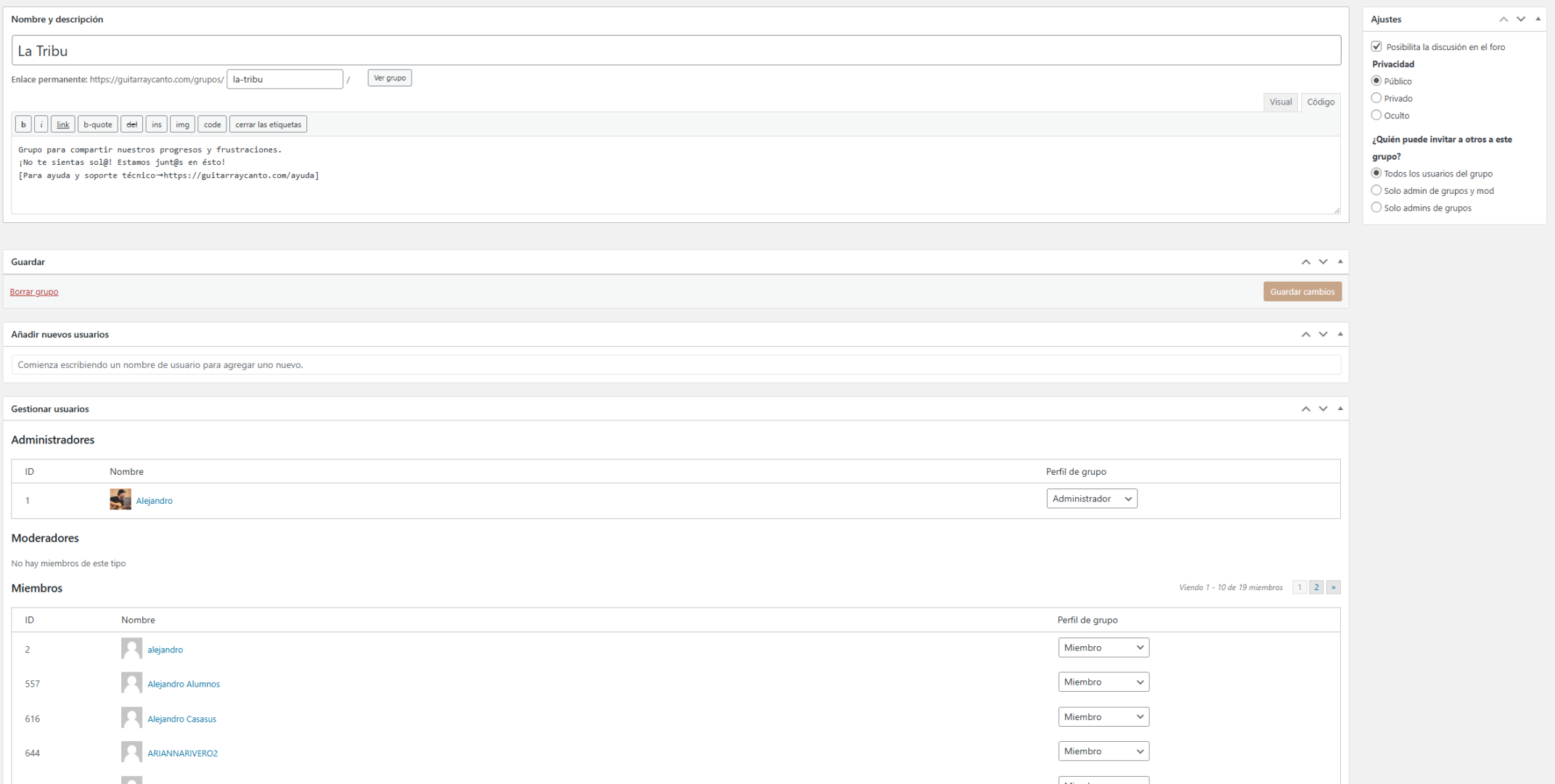
Task: Open Alejandro's Administrador role dropdown
Action: point(1091,499)
